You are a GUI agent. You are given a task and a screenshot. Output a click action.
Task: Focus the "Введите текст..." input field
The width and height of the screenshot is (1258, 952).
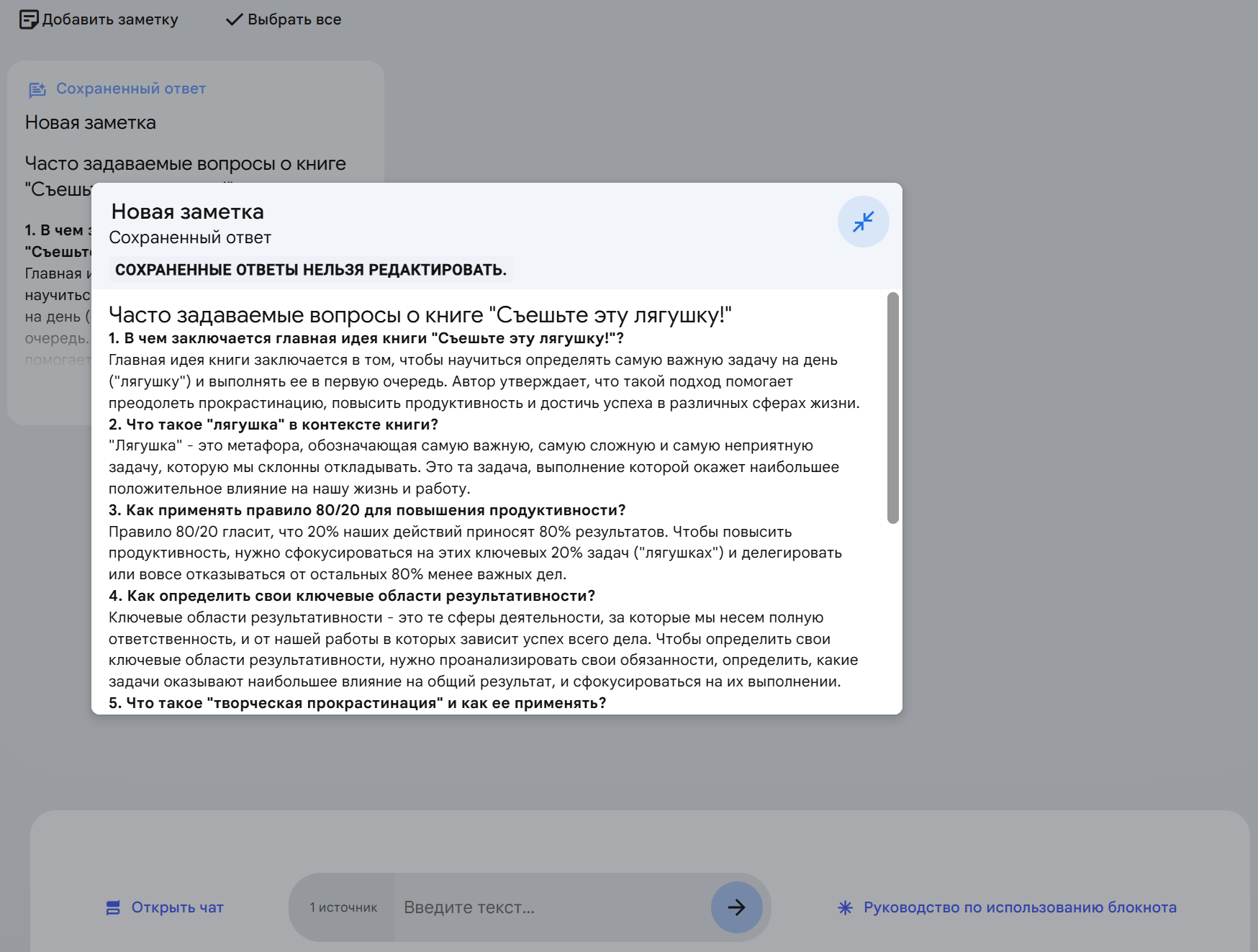[552, 907]
